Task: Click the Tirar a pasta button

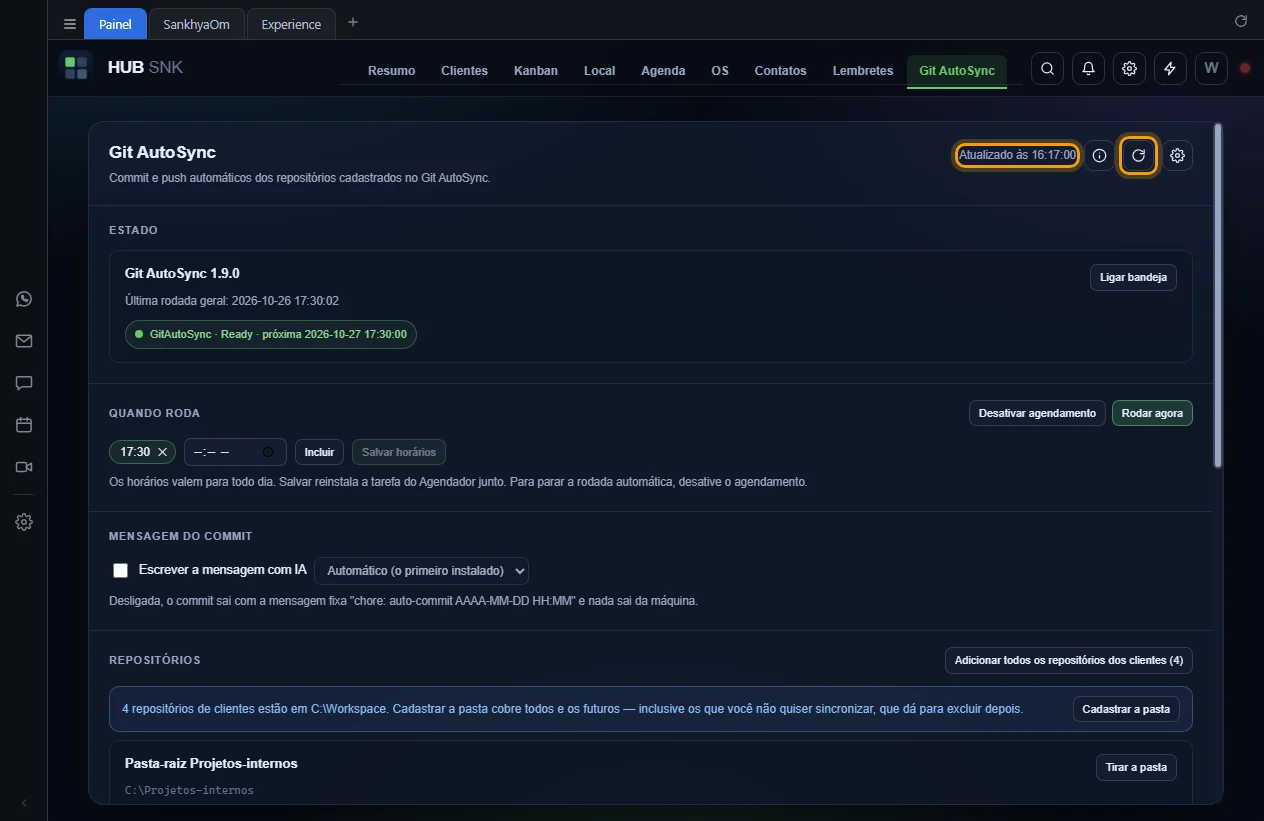Action: (x=1136, y=768)
